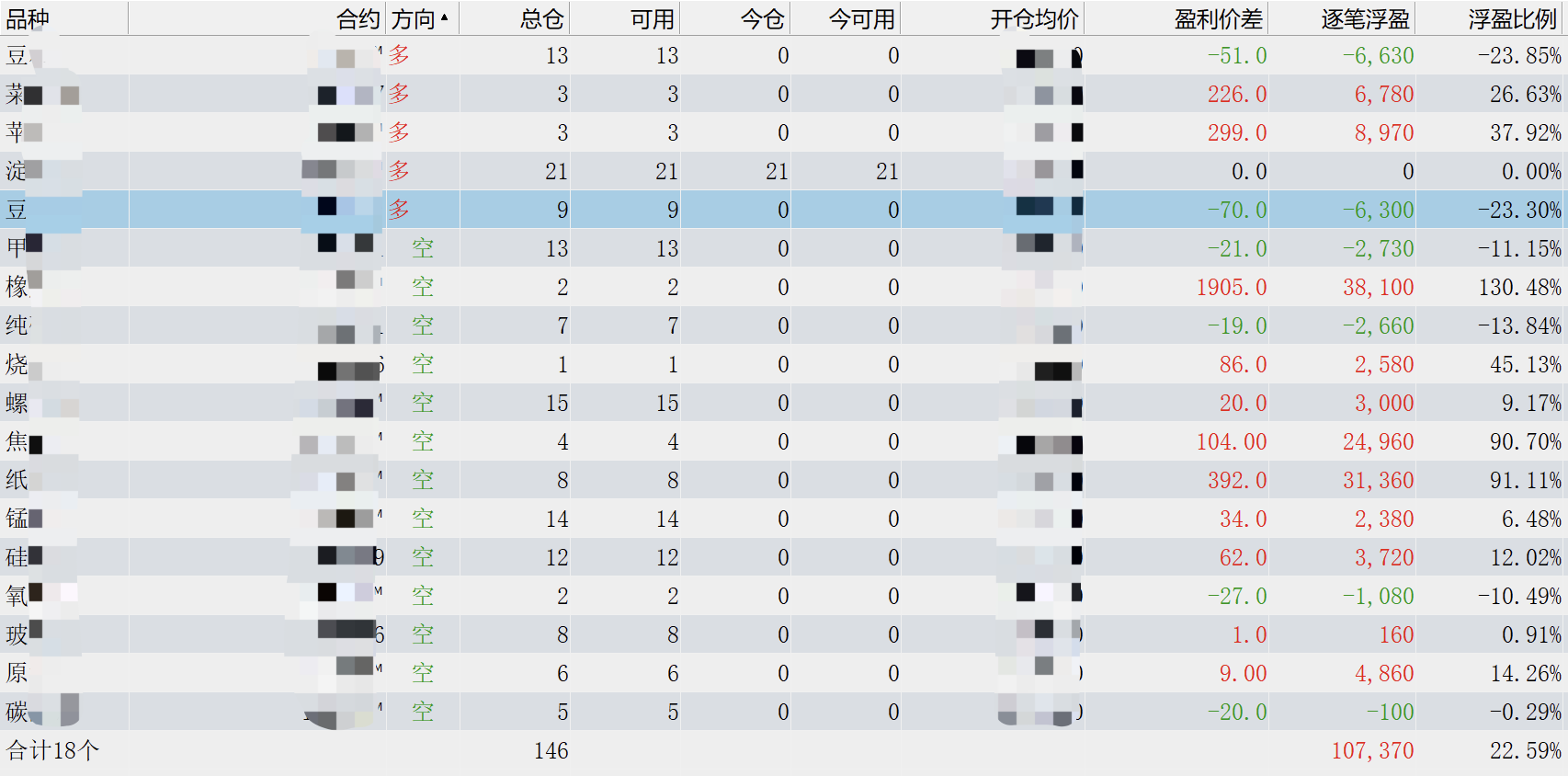Sort table by 品种 column header
The image size is (1568, 776).
pyautogui.click(x=28, y=18)
